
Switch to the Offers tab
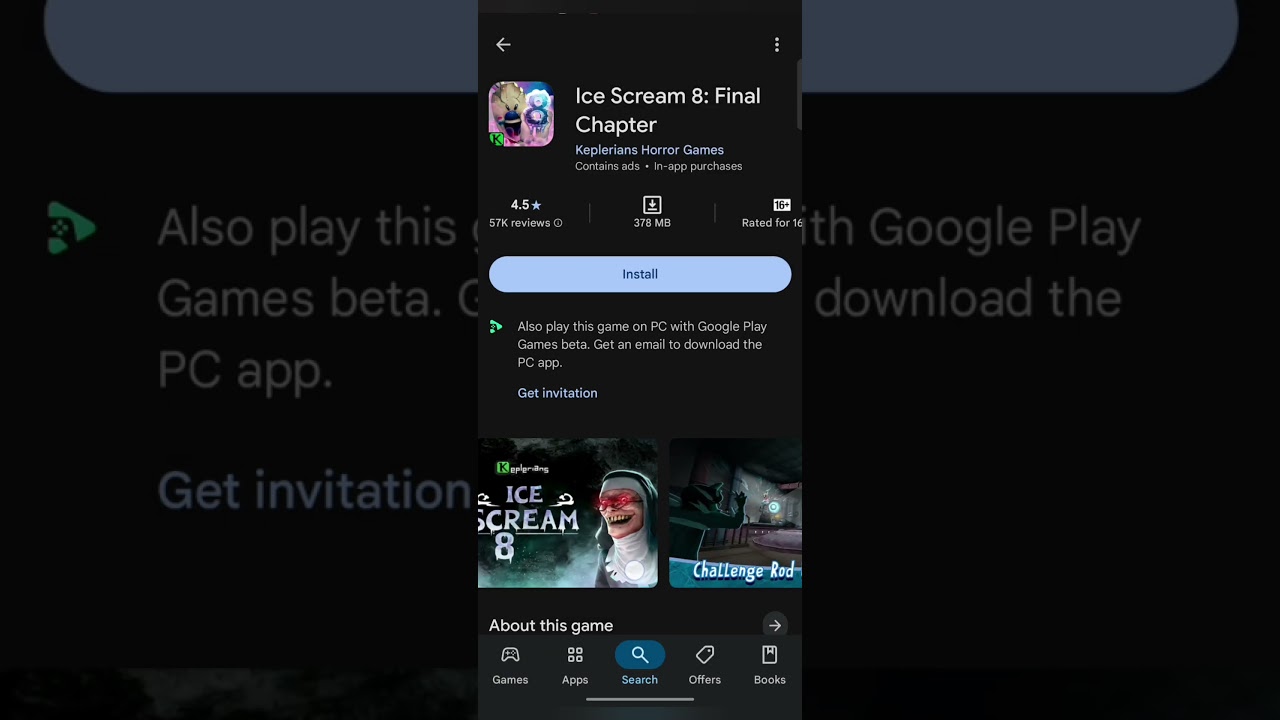coord(705,665)
